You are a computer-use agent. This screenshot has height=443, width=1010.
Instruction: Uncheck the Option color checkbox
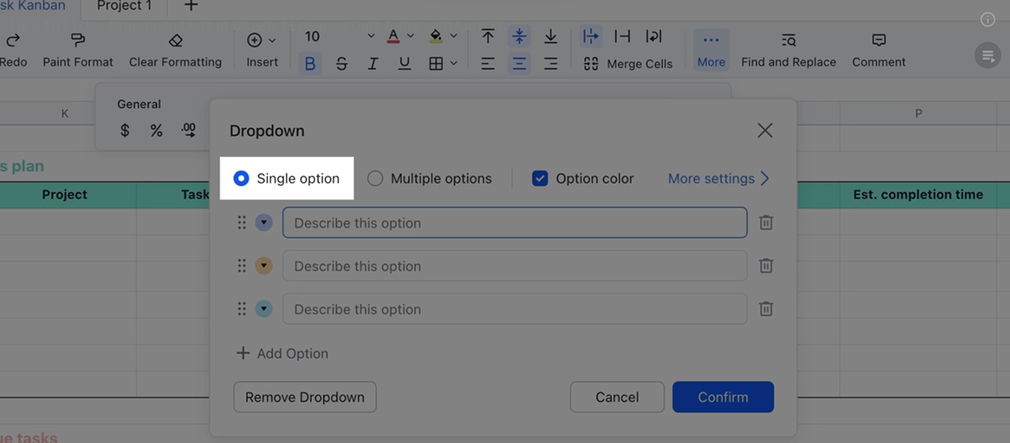[x=540, y=179]
